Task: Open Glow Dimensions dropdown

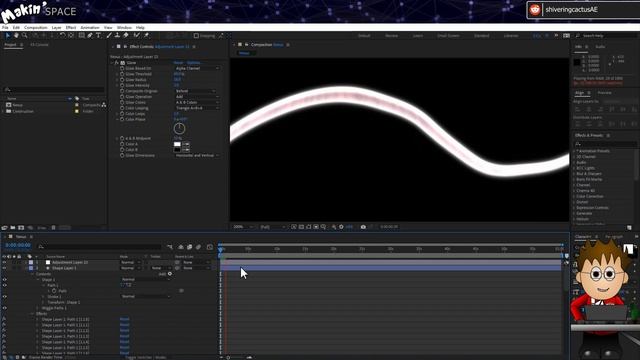Action: coord(197,156)
